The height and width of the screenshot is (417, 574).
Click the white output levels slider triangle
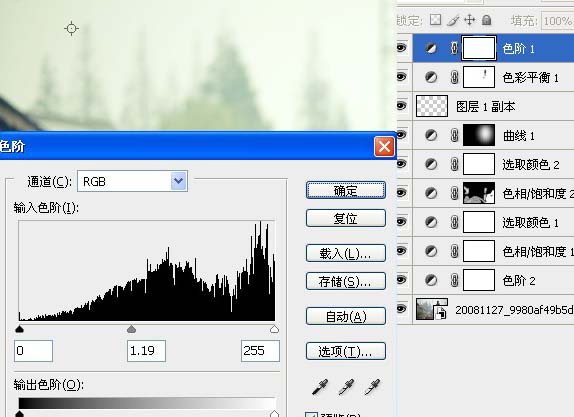(x=274, y=414)
